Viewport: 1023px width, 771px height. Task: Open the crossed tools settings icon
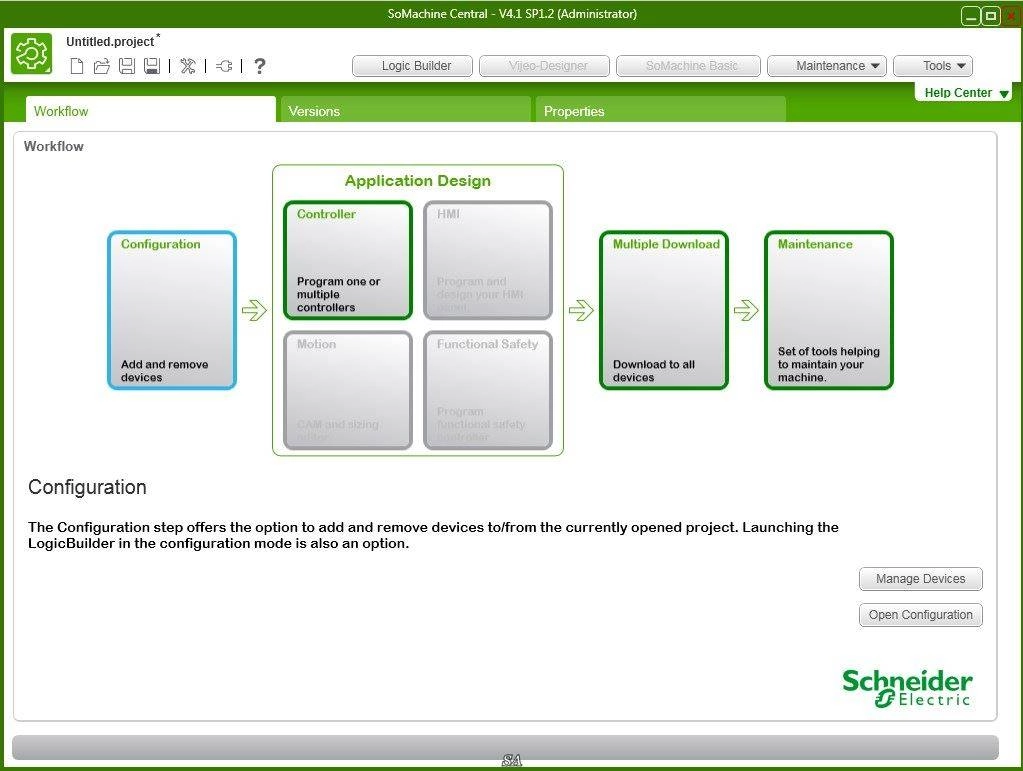coord(188,66)
